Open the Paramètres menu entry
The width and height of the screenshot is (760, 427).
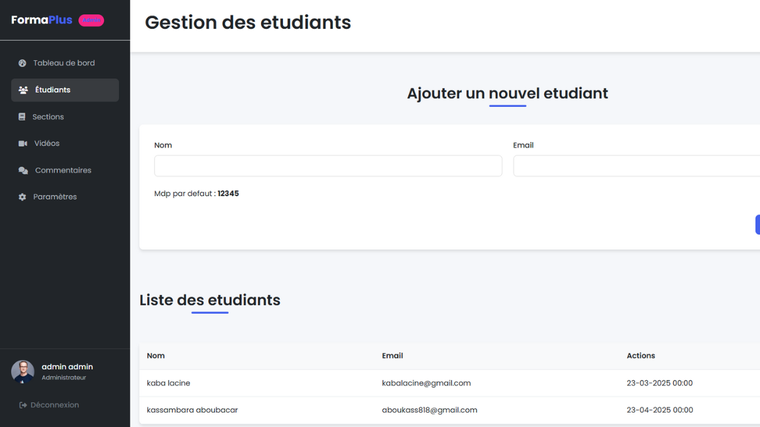[x=55, y=197]
